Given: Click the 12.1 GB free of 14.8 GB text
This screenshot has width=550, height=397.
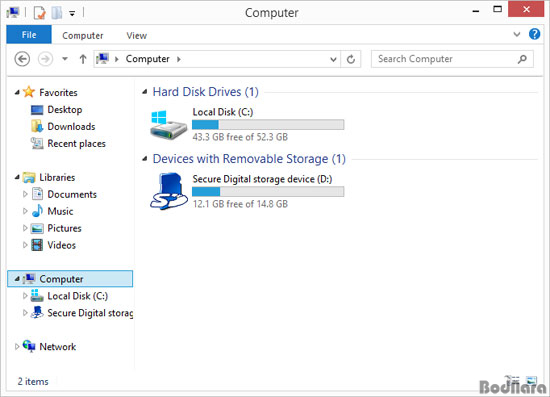Looking at the screenshot, I should tap(240, 204).
